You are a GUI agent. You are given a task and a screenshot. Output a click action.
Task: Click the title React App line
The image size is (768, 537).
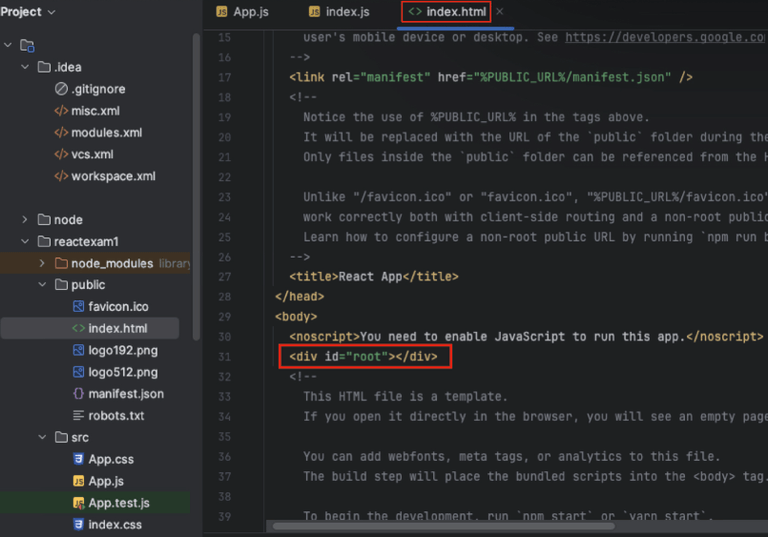374,277
